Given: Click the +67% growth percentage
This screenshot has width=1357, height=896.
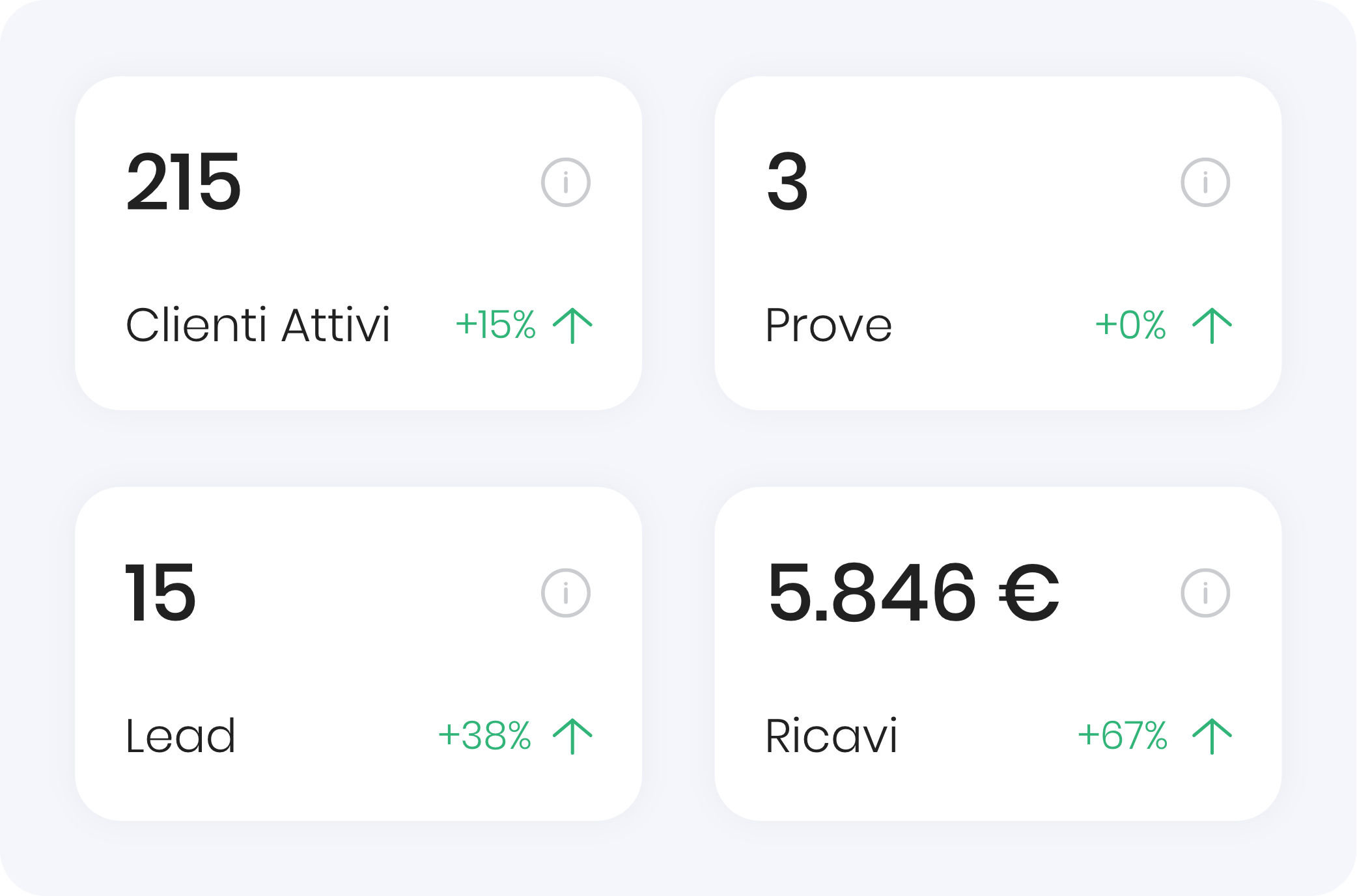Looking at the screenshot, I should (1123, 736).
